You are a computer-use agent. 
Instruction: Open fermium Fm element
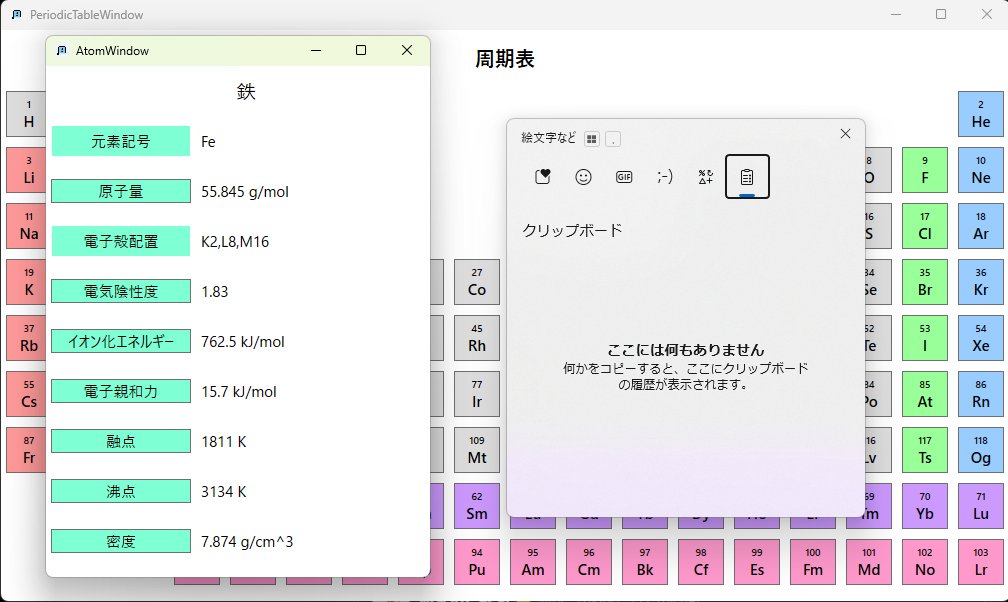pos(812,561)
